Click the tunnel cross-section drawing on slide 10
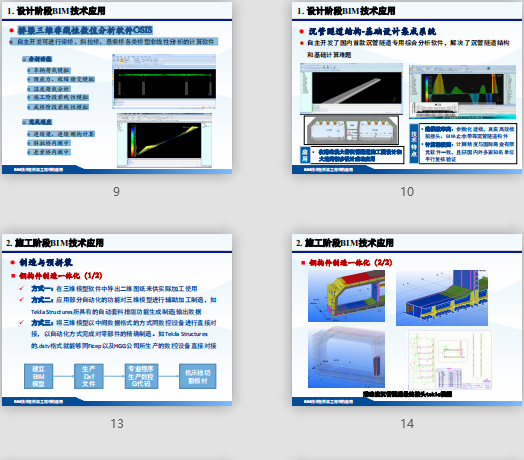Image resolution: width=524 pixels, height=460 pixels. click(351, 130)
